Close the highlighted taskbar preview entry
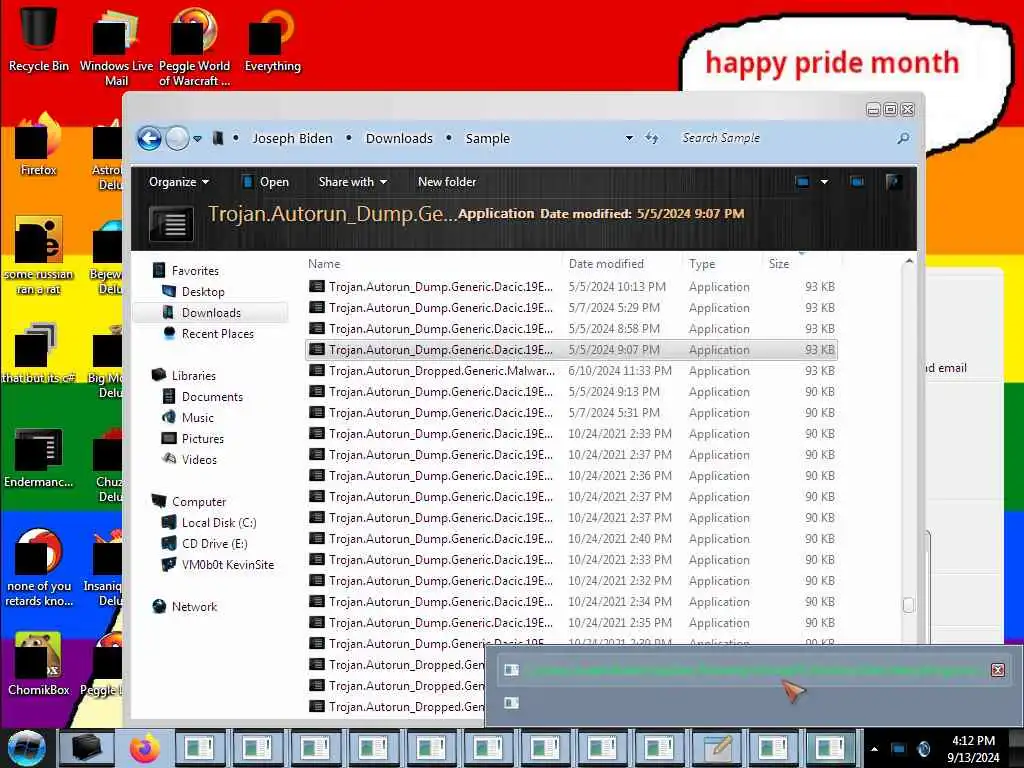Image resolution: width=1024 pixels, height=768 pixels. click(997, 670)
